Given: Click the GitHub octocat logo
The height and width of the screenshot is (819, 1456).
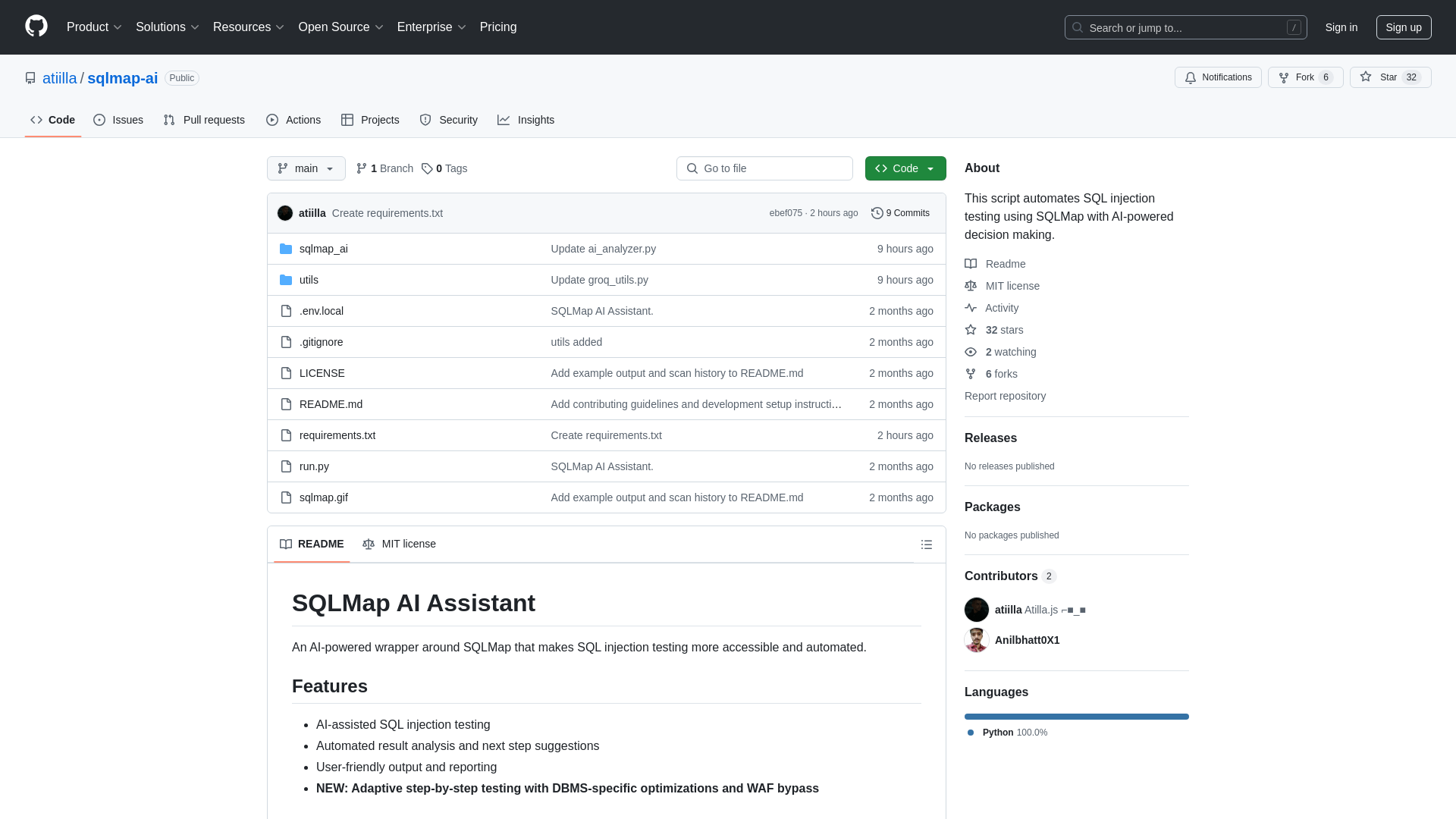Looking at the screenshot, I should [36, 27].
